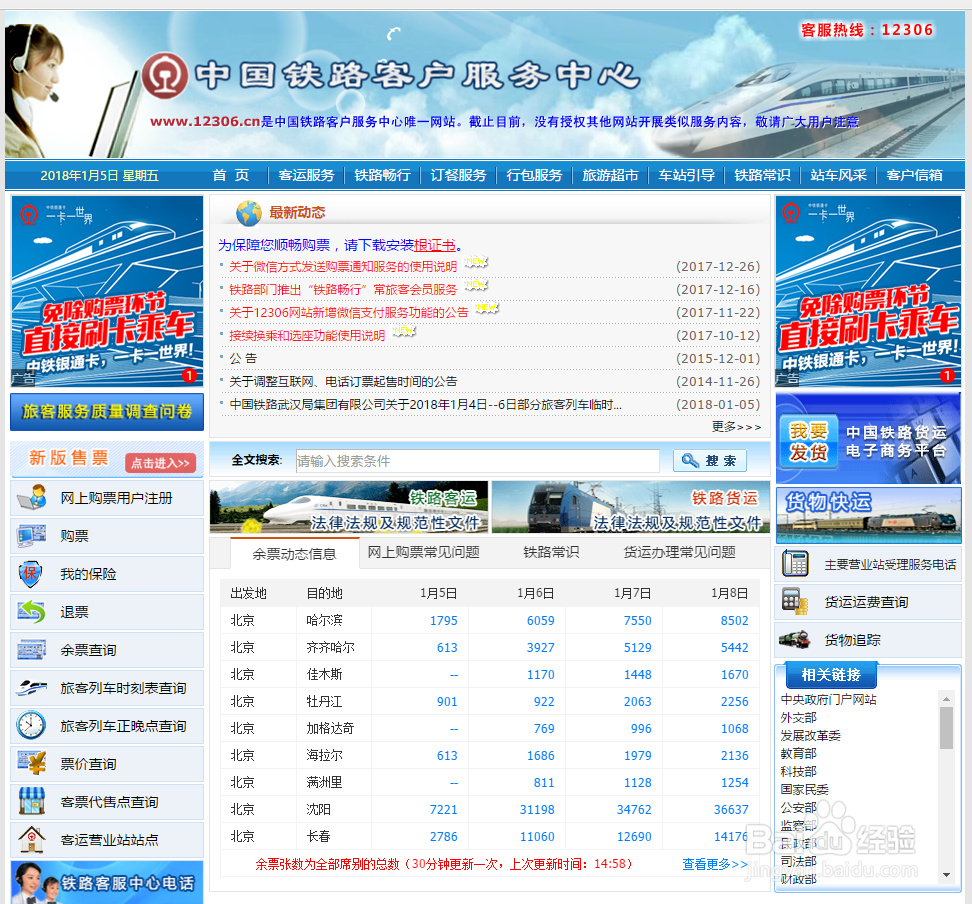The height and width of the screenshot is (904, 972).
Task: Open the 首页 navigation item
Action: [x=231, y=175]
